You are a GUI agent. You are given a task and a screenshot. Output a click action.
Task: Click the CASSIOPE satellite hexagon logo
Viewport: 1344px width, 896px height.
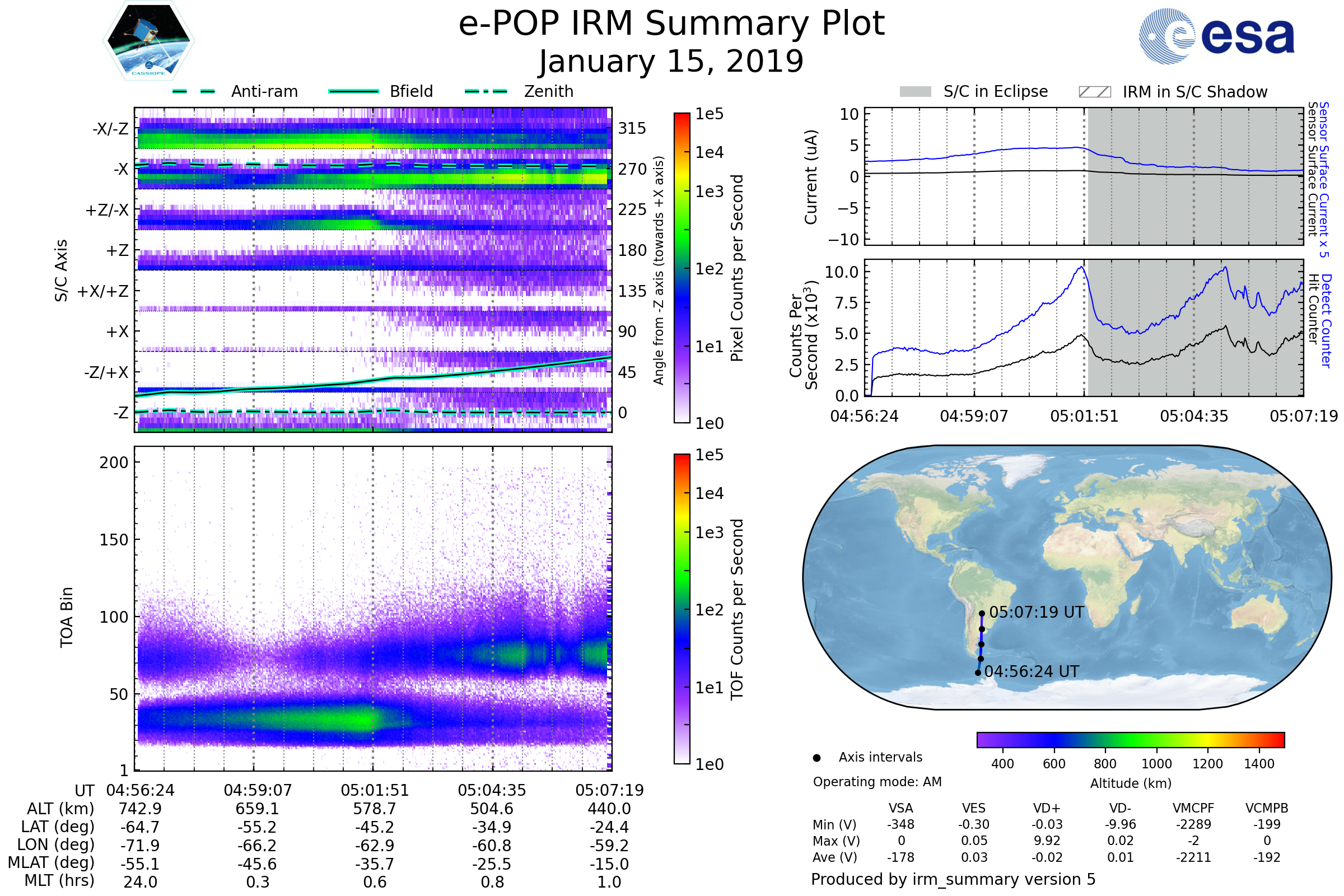click(x=148, y=41)
